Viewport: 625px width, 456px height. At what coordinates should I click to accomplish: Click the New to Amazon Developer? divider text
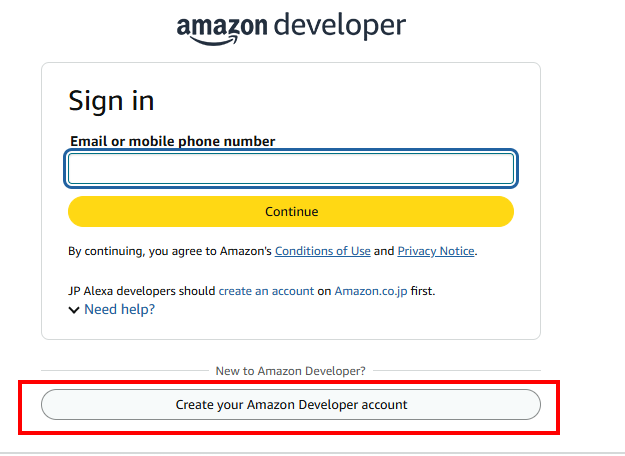point(291,371)
